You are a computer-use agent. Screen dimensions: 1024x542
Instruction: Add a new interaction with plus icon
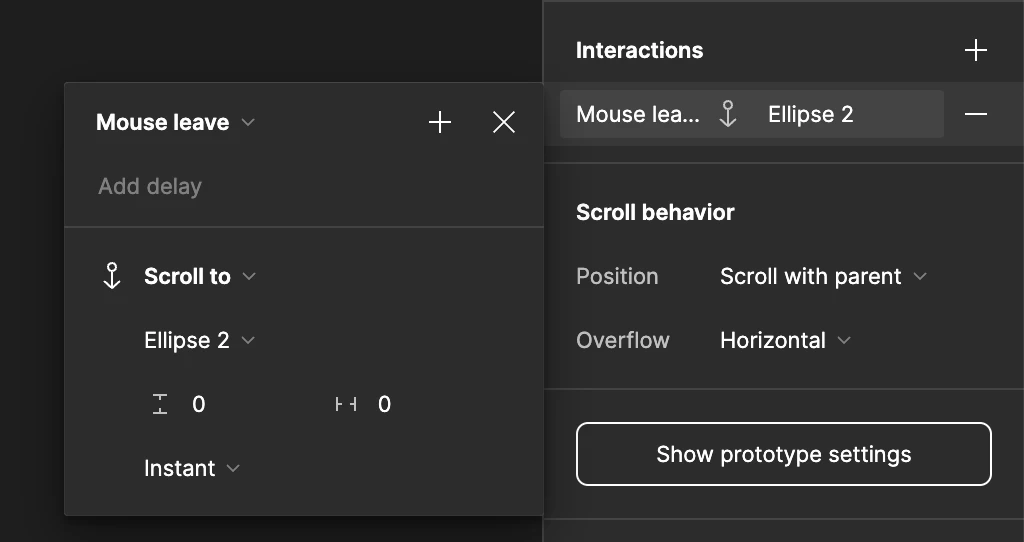(x=975, y=51)
